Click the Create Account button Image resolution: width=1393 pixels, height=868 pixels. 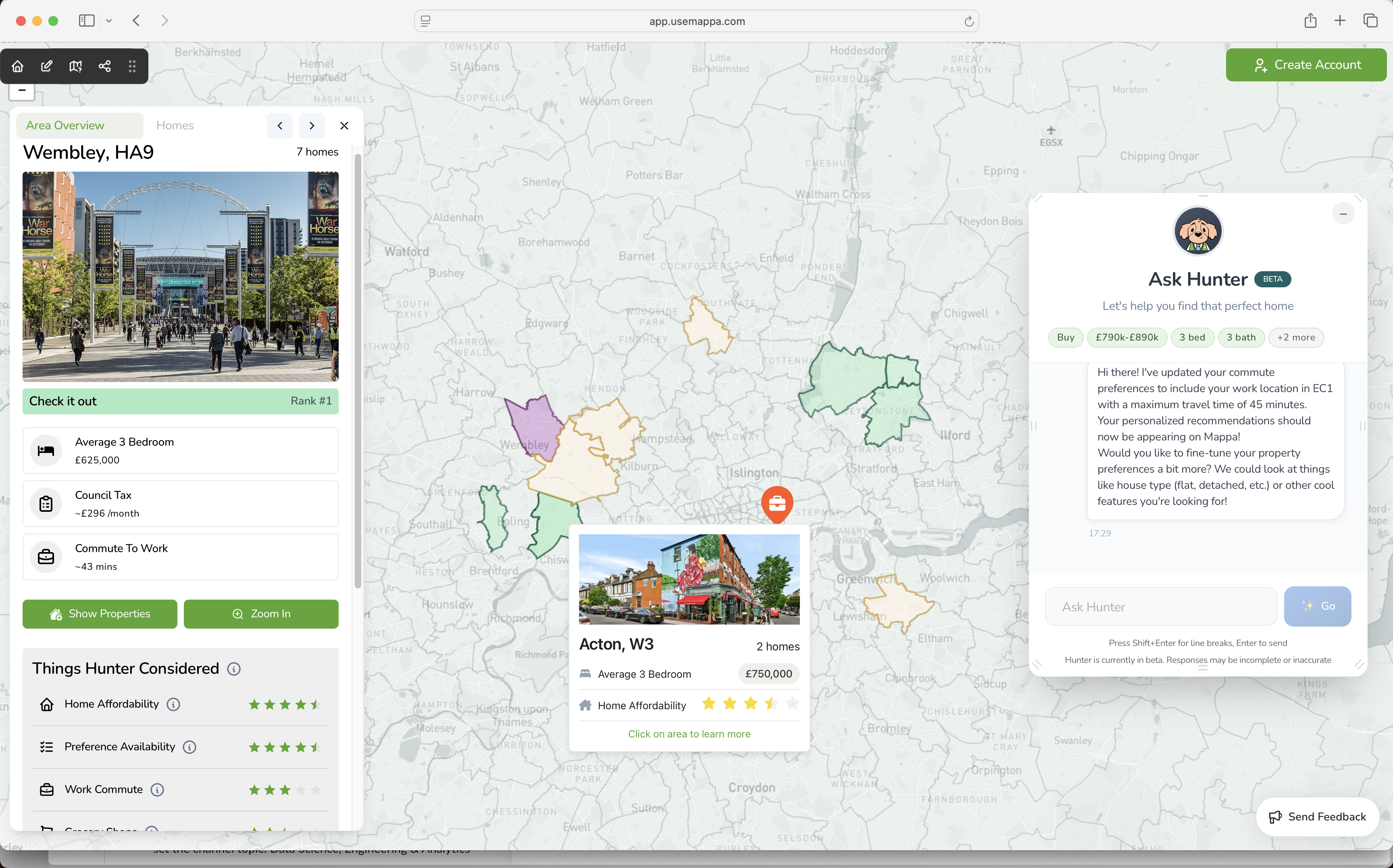click(x=1306, y=65)
